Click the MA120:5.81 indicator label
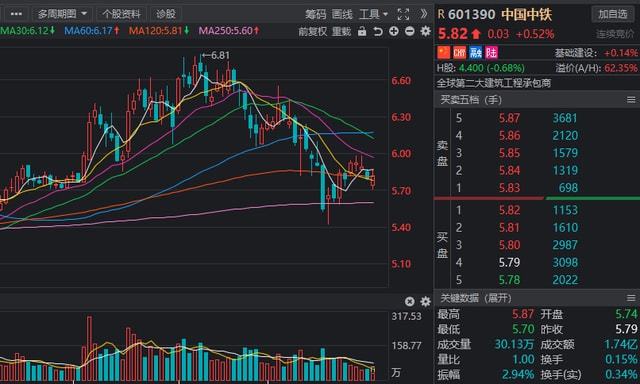 [159, 31]
